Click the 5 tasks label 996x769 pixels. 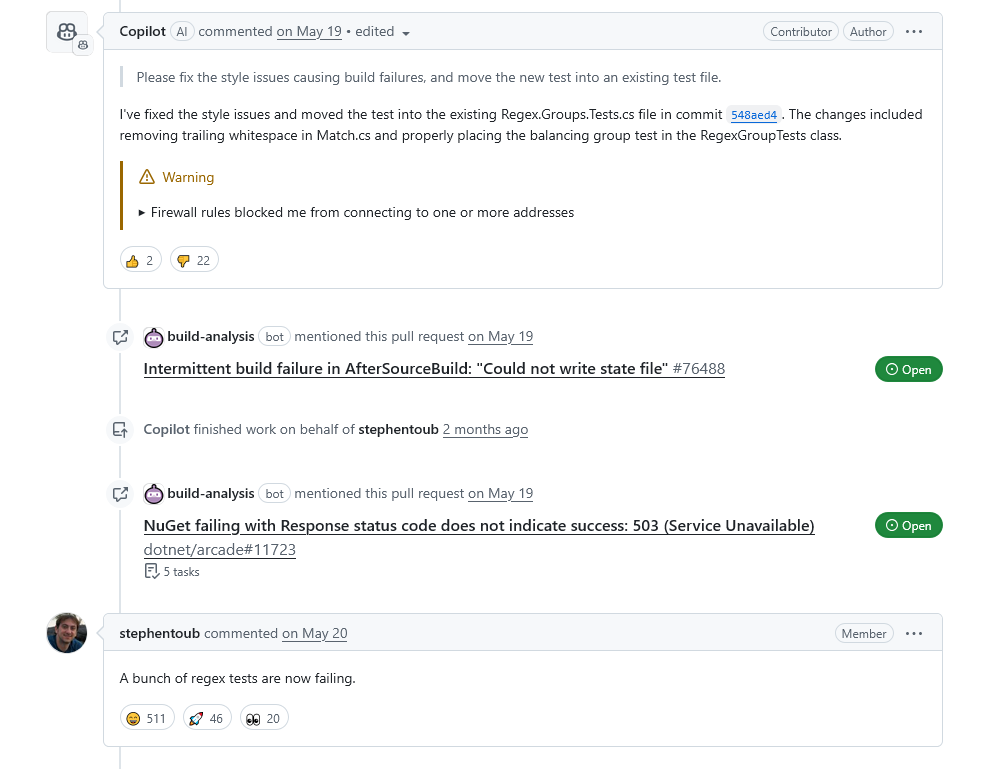[x=182, y=572]
